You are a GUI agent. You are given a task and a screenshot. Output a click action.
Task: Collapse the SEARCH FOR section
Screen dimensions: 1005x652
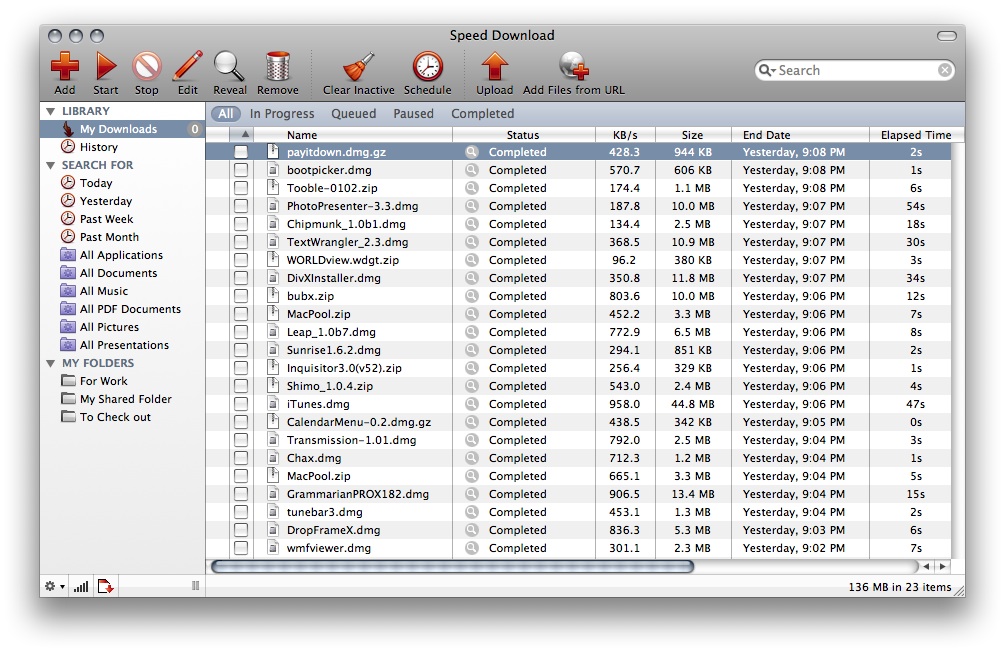click(50, 165)
